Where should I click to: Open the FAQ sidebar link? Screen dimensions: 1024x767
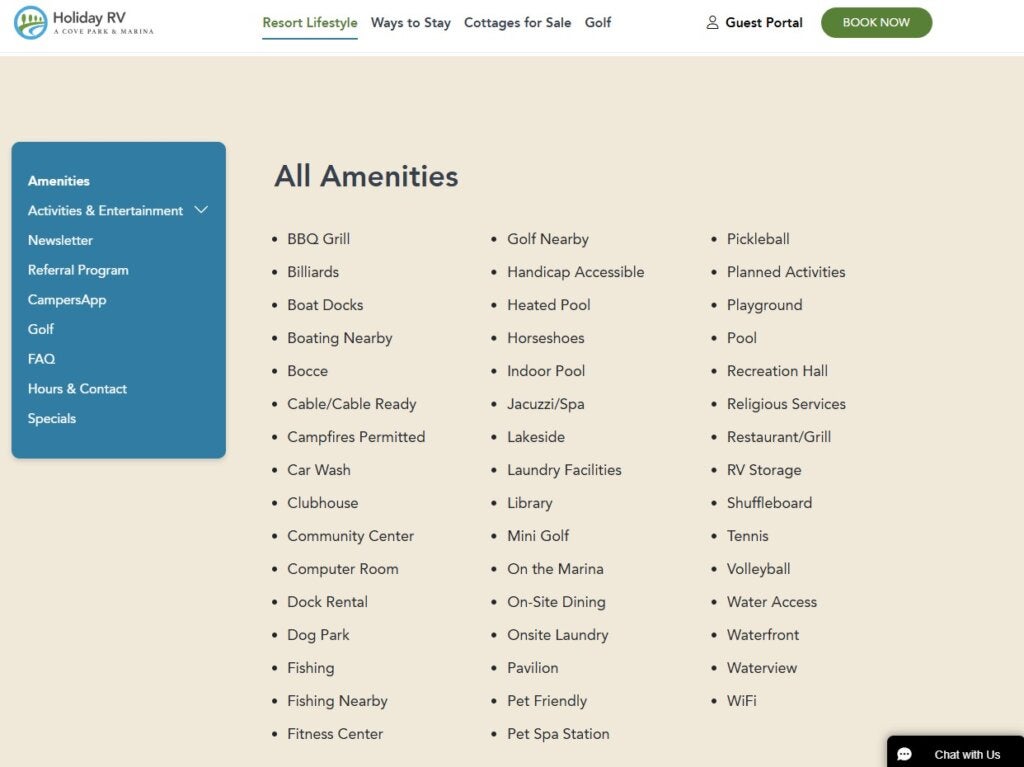coord(41,359)
